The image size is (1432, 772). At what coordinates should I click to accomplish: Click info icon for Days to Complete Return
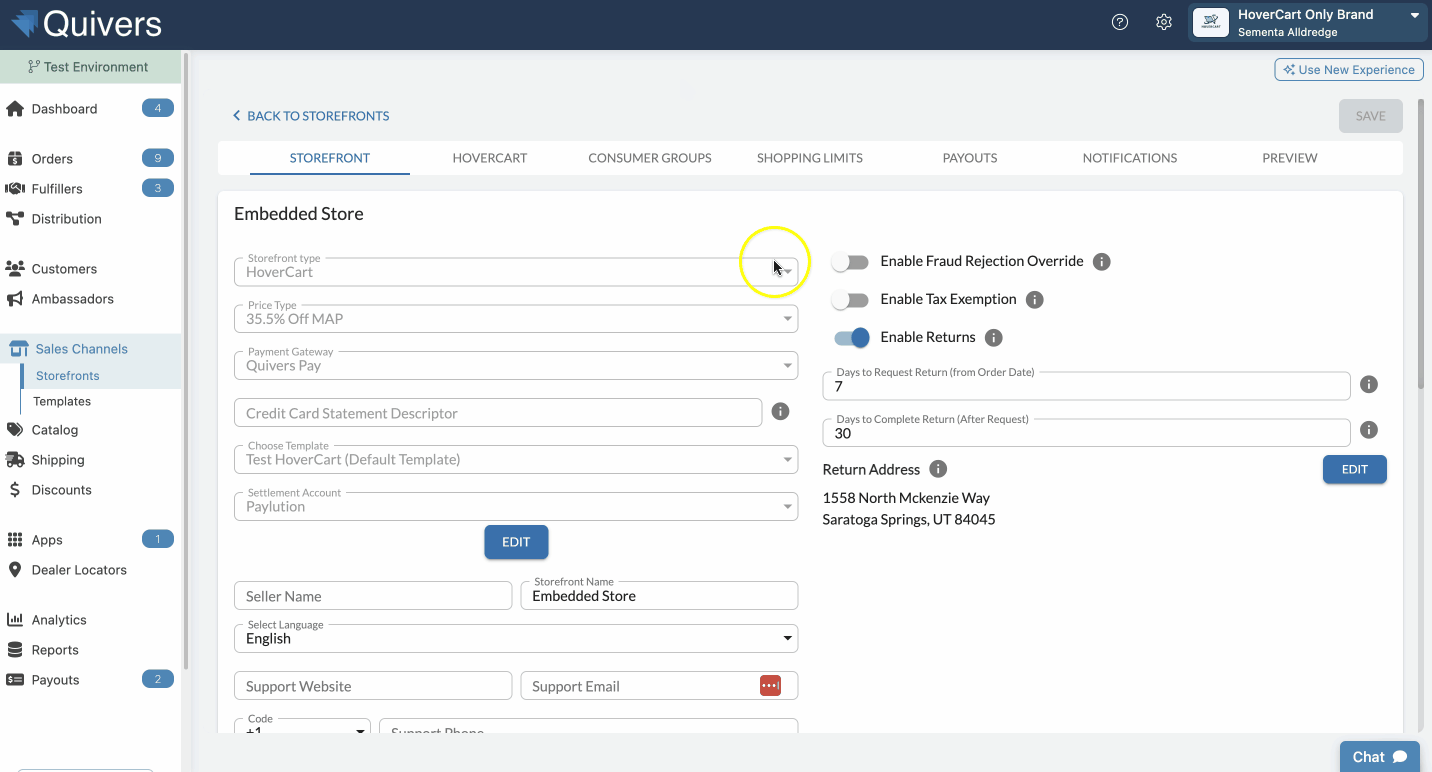click(1370, 430)
